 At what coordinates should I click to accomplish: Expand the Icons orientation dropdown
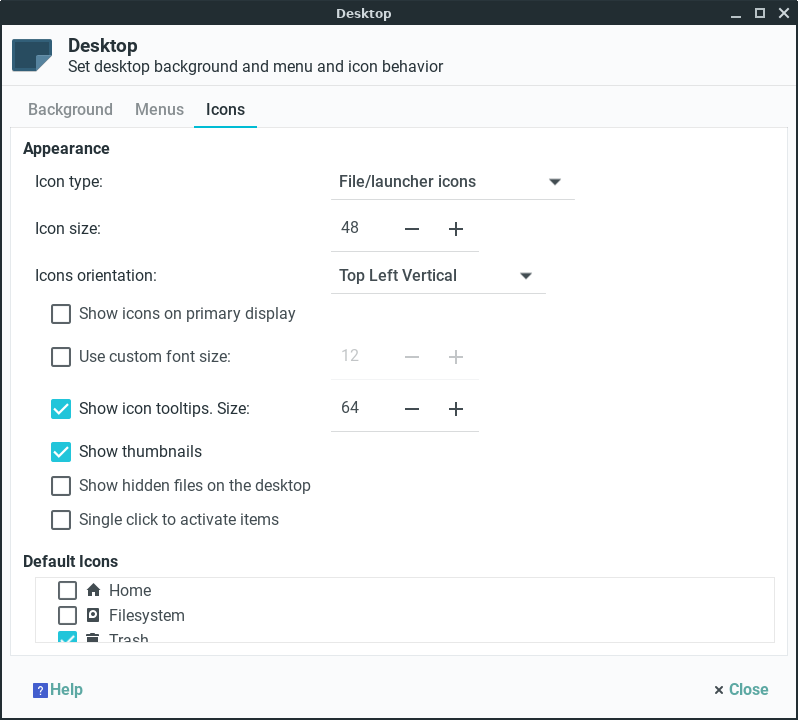click(x=437, y=276)
